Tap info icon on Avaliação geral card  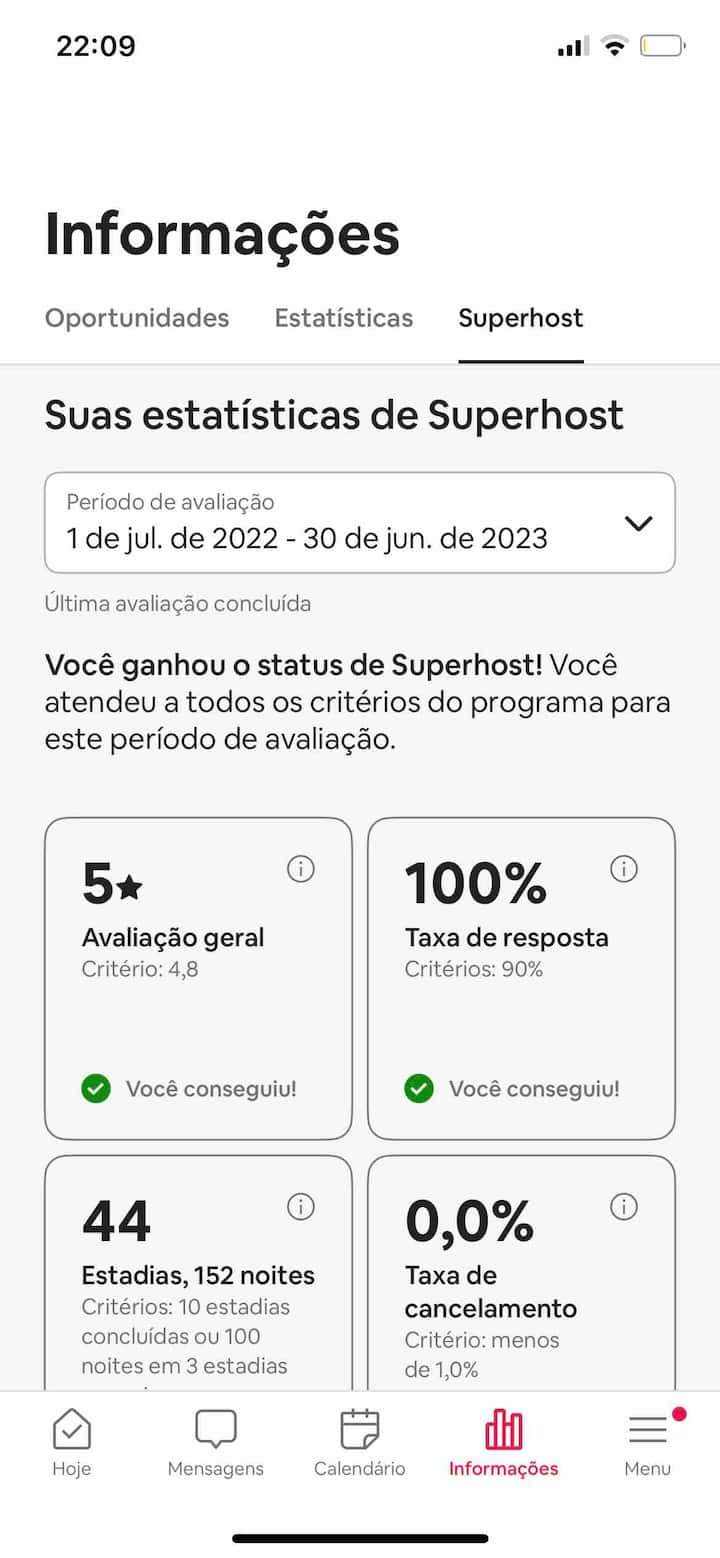tap(300, 869)
